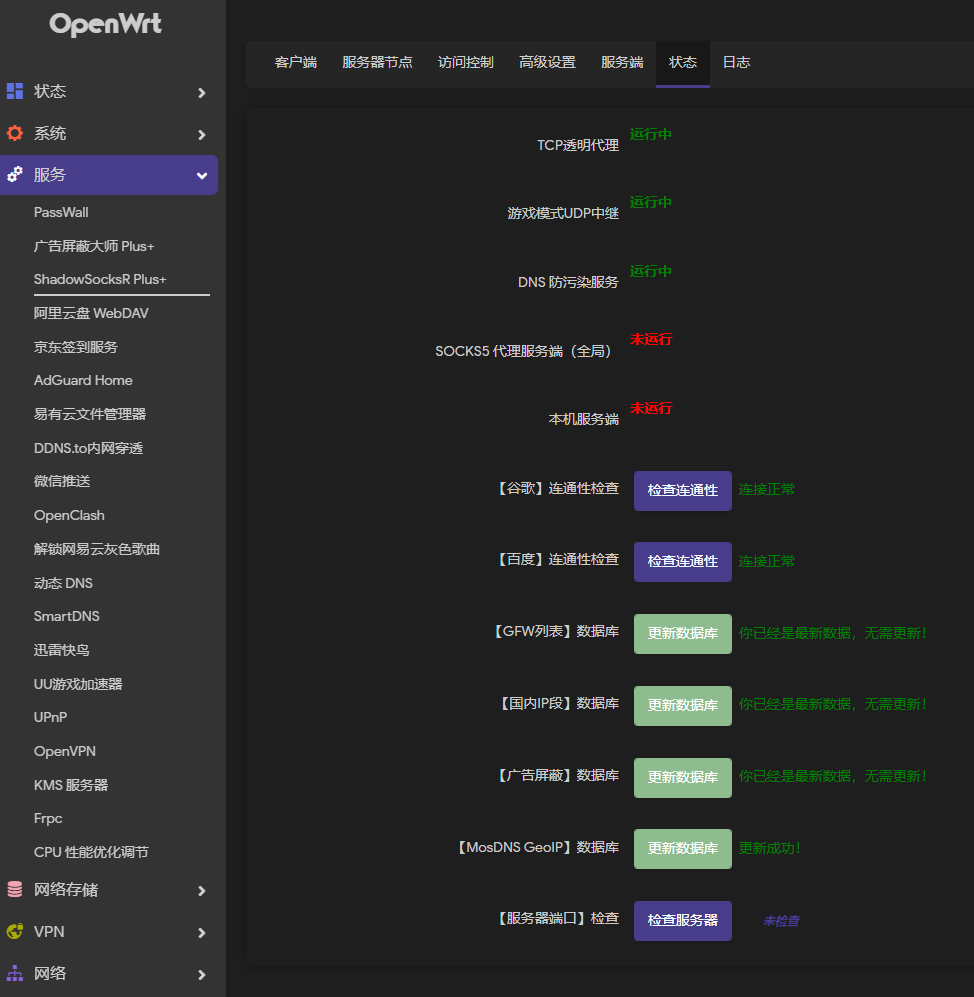
Task: Open UU游戏加速器 service
Action: click(78, 684)
